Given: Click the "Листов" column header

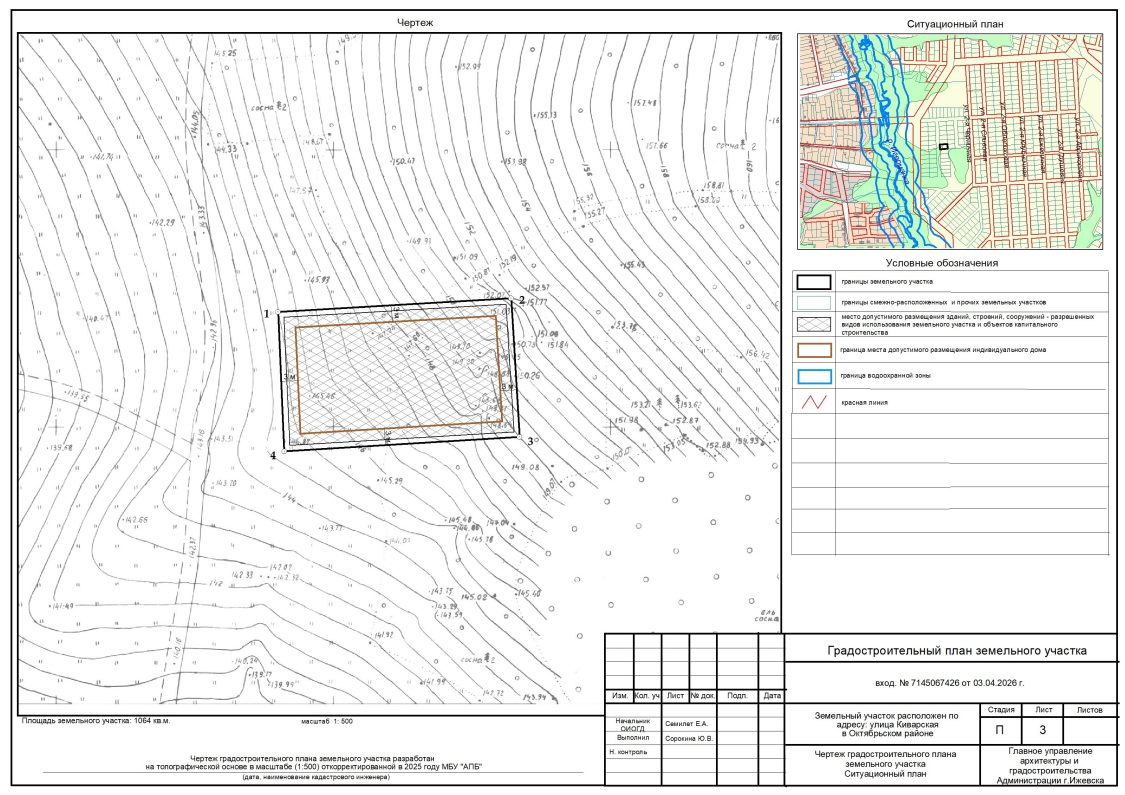Looking at the screenshot, I should tap(1089, 710).
